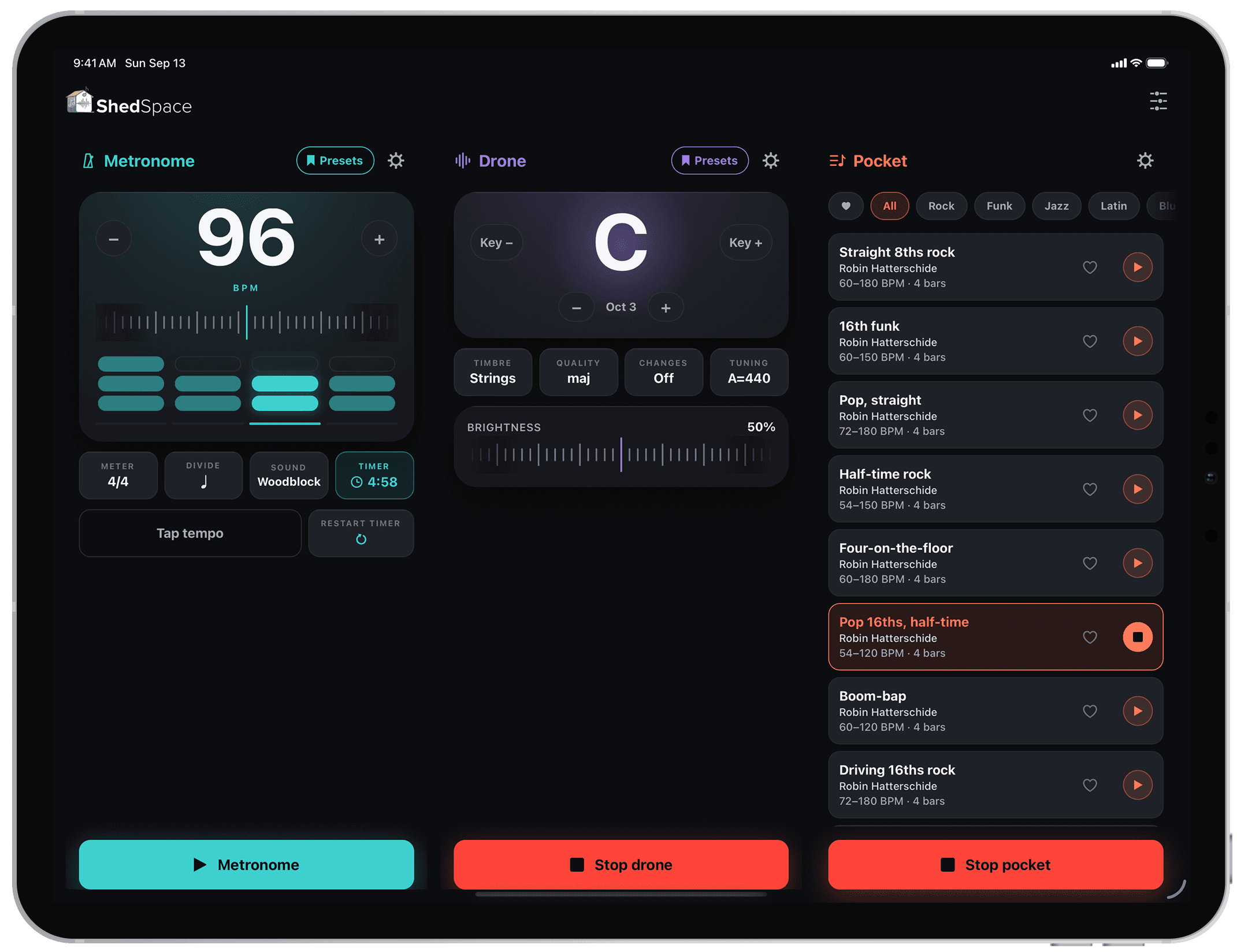The height and width of the screenshot is (952, 1237).
Task: Open Metronome settings gear
Action: pos(396,161)
